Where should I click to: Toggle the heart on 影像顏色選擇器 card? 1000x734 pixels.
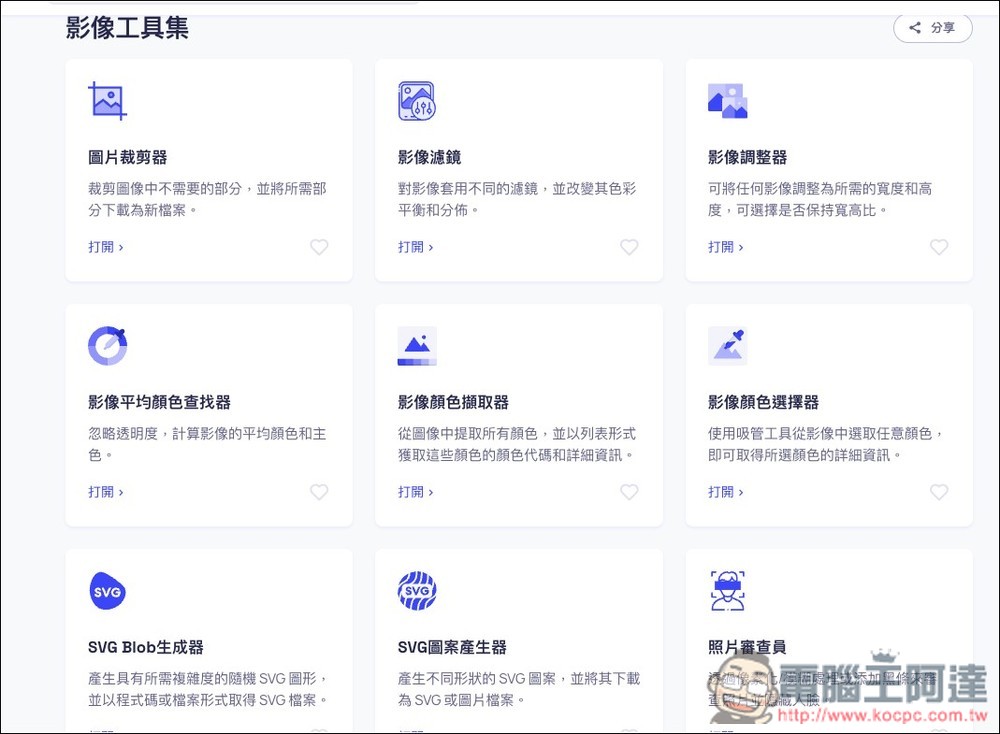click(939, 492)
